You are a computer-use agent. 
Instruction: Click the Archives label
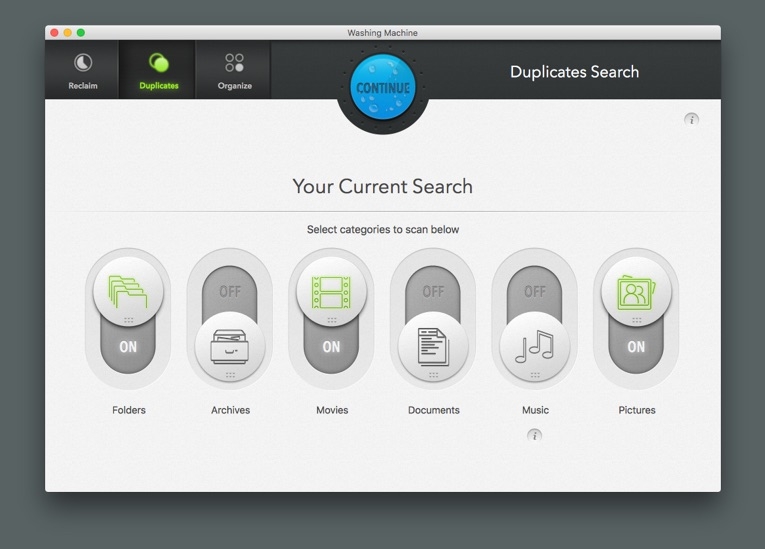click(x=230, y=410)
